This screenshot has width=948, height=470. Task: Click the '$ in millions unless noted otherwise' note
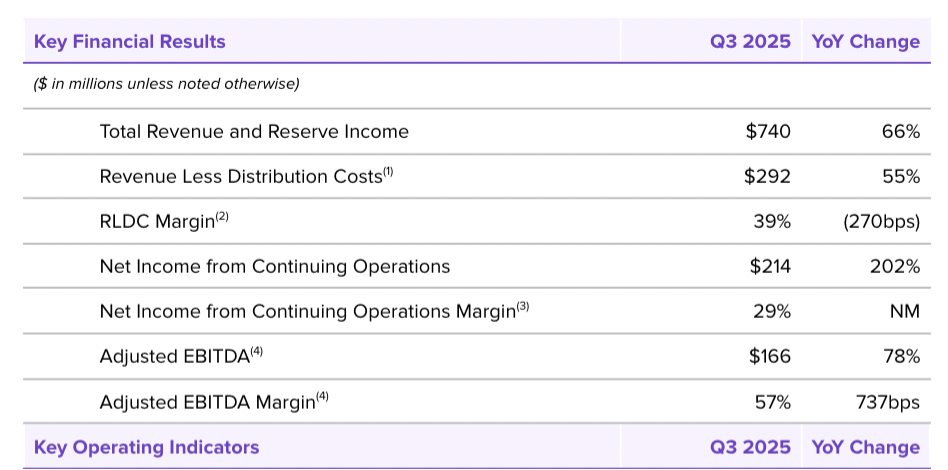[x=166, y=84]
